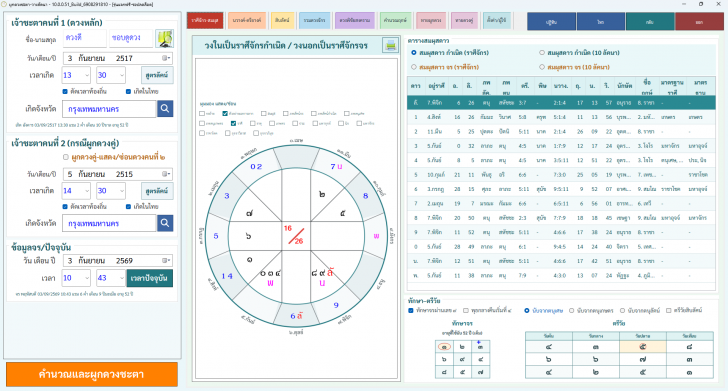Toggle เกิดในไทย for chart owner 1
This screenshot has height=391, width=728.
pyautogui.click(x=128, y=91)
